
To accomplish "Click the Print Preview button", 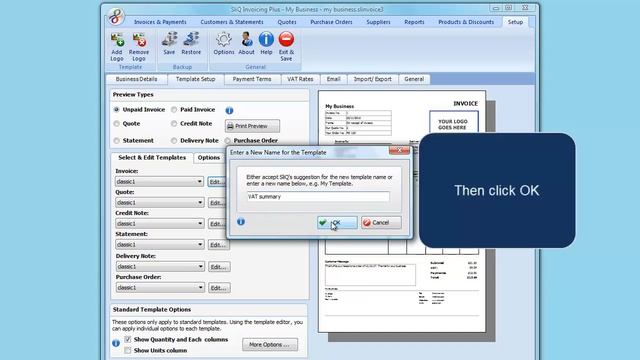I will pos(252,126).
